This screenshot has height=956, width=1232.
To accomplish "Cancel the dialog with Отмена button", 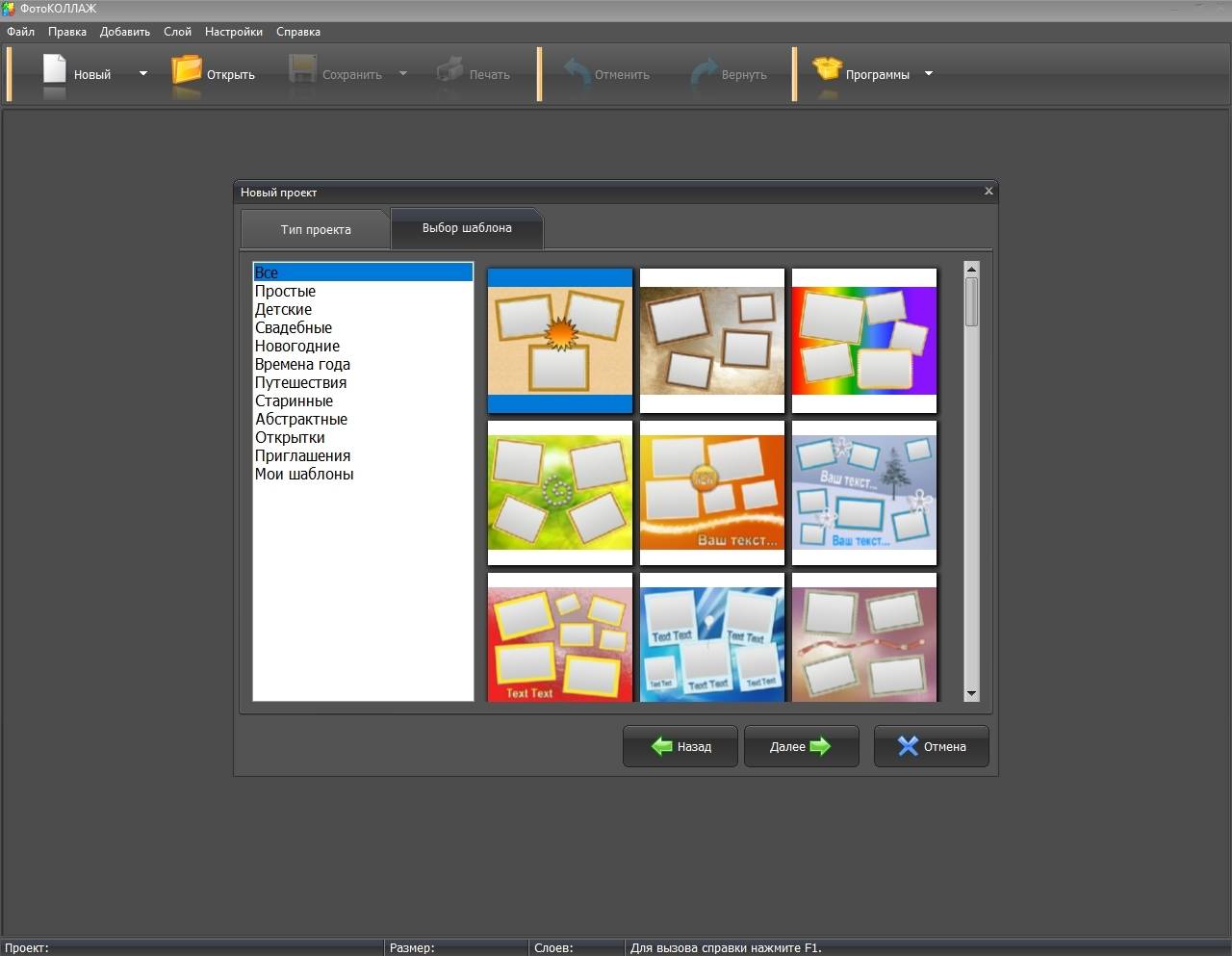I will click(x=931, y=746).
